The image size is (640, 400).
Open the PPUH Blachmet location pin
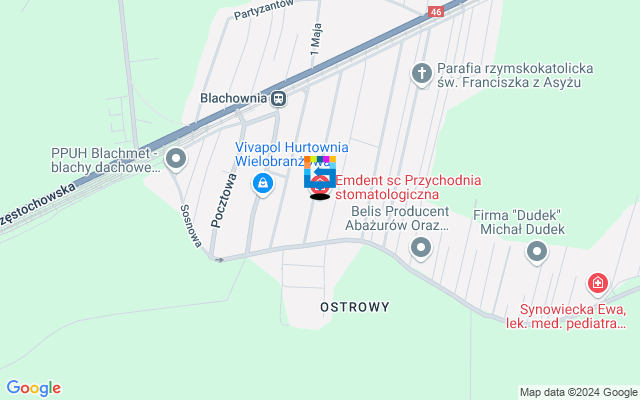pyautogui.click(x=176, y=159)
